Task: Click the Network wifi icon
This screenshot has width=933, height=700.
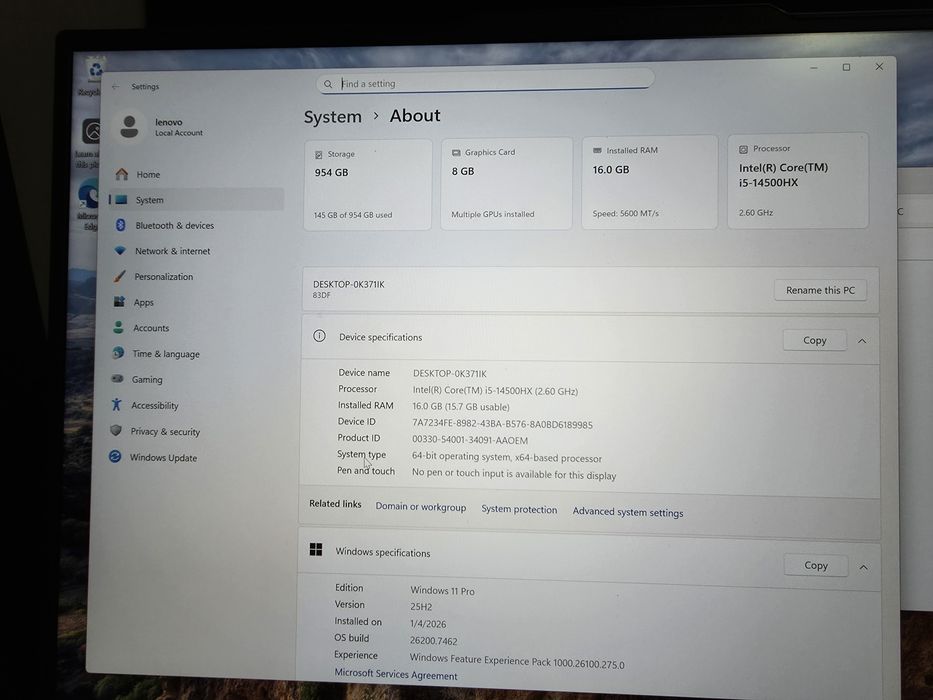Action: pyautogui.click(x=120, y=251)
